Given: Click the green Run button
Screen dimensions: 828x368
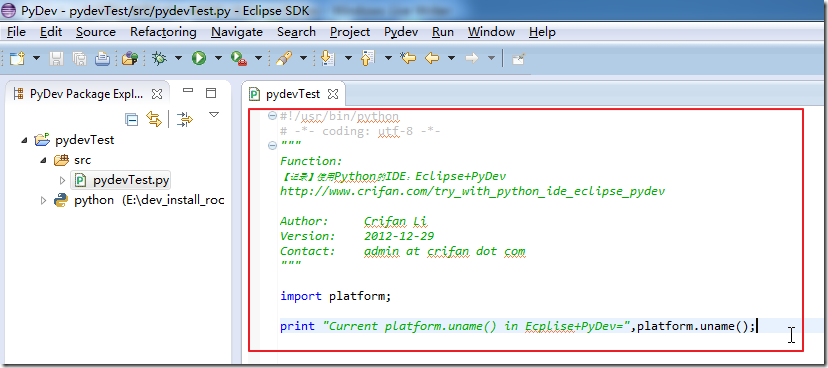Looking at the screenshot, I should 199,58.
